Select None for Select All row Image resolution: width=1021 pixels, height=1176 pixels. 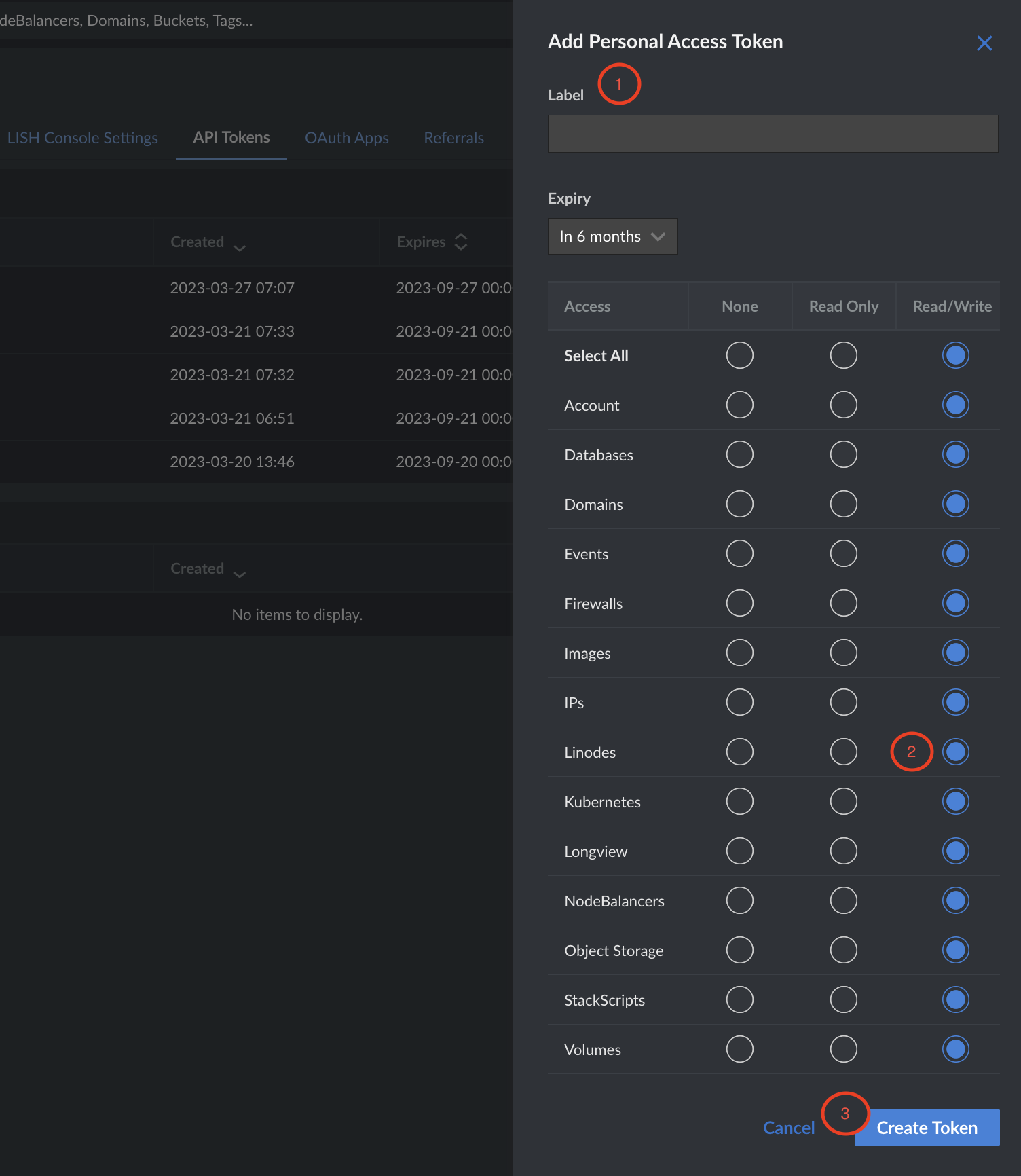coord(739,355)
